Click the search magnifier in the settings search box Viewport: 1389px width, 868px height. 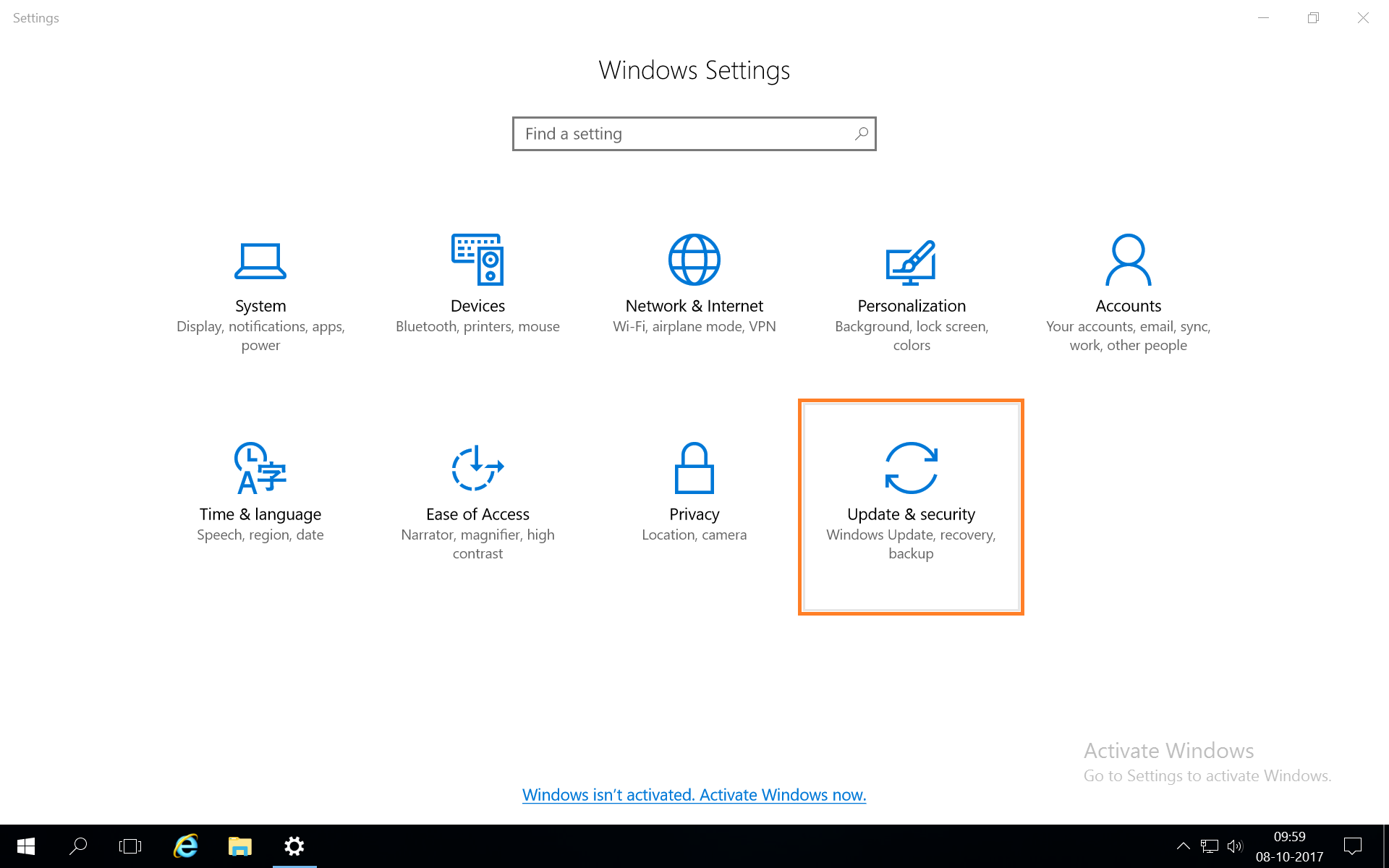pyautogui.click(x=860, y=134)
